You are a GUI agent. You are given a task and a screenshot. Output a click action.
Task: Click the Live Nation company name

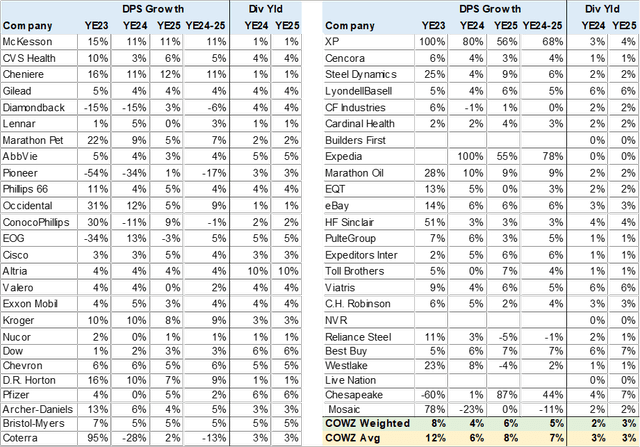click(351, 380)
